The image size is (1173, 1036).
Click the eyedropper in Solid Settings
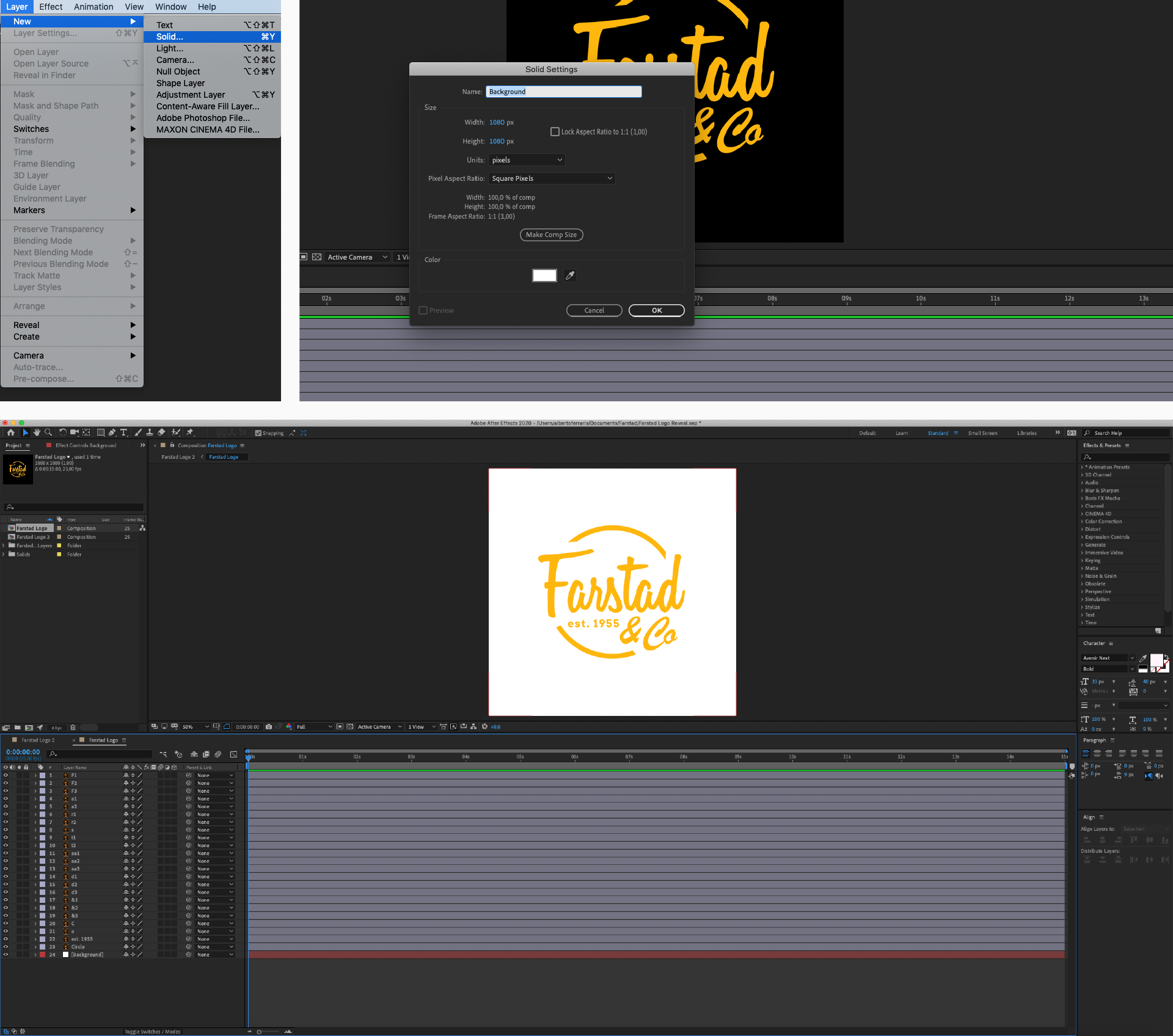click(x=570, y=275)
